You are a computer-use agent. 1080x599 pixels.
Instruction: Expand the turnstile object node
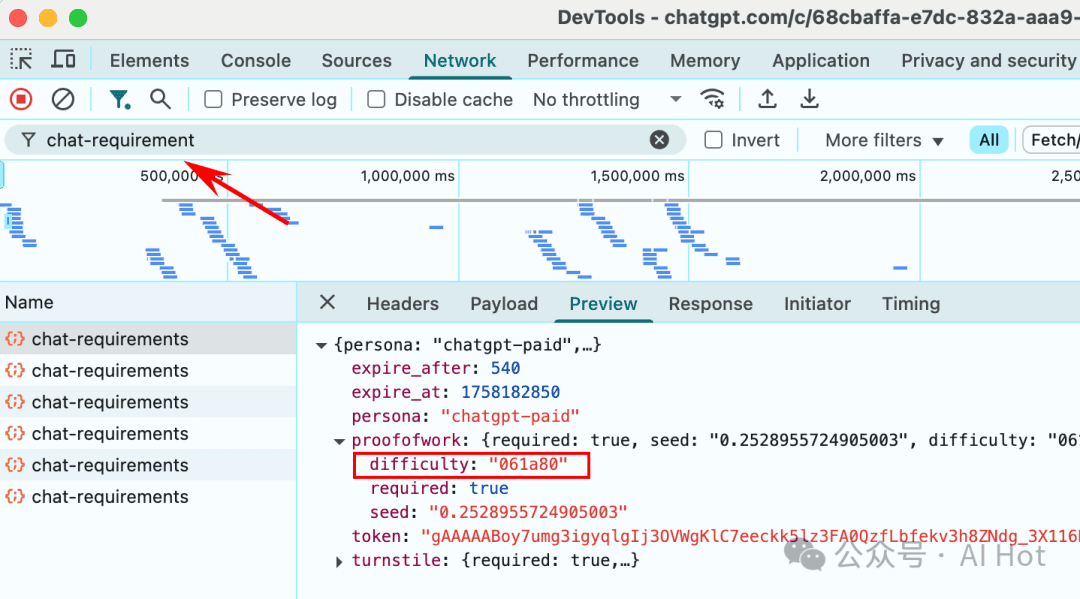[x=341, y=561]
